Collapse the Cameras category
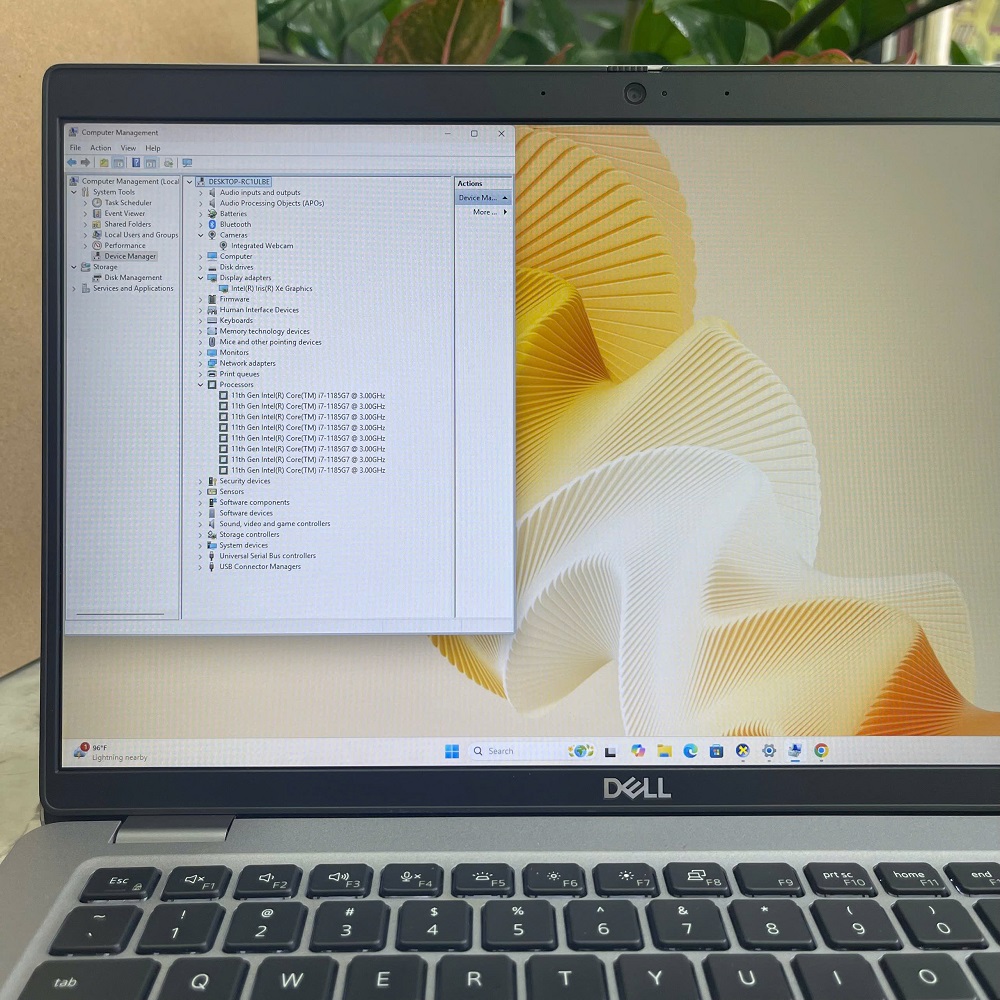 pos(200,236)
